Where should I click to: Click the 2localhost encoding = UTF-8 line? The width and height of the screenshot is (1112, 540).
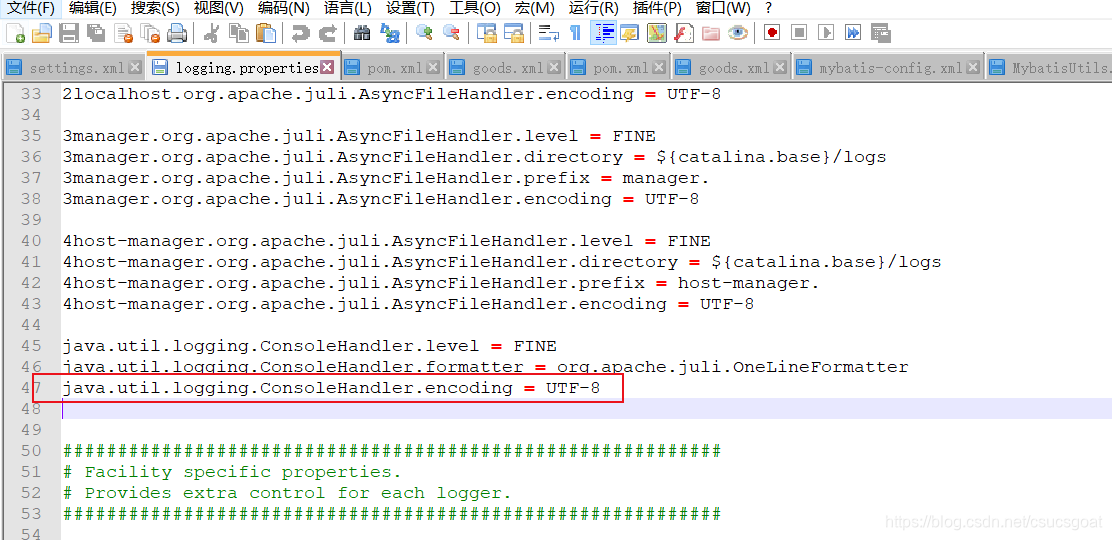pos(391,94)
